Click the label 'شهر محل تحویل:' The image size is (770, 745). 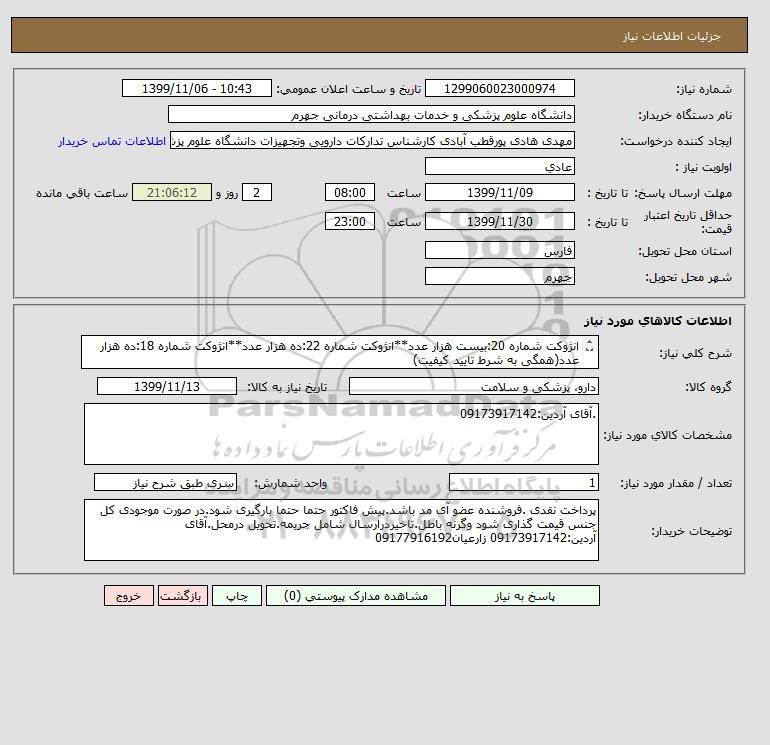point(688,277)
